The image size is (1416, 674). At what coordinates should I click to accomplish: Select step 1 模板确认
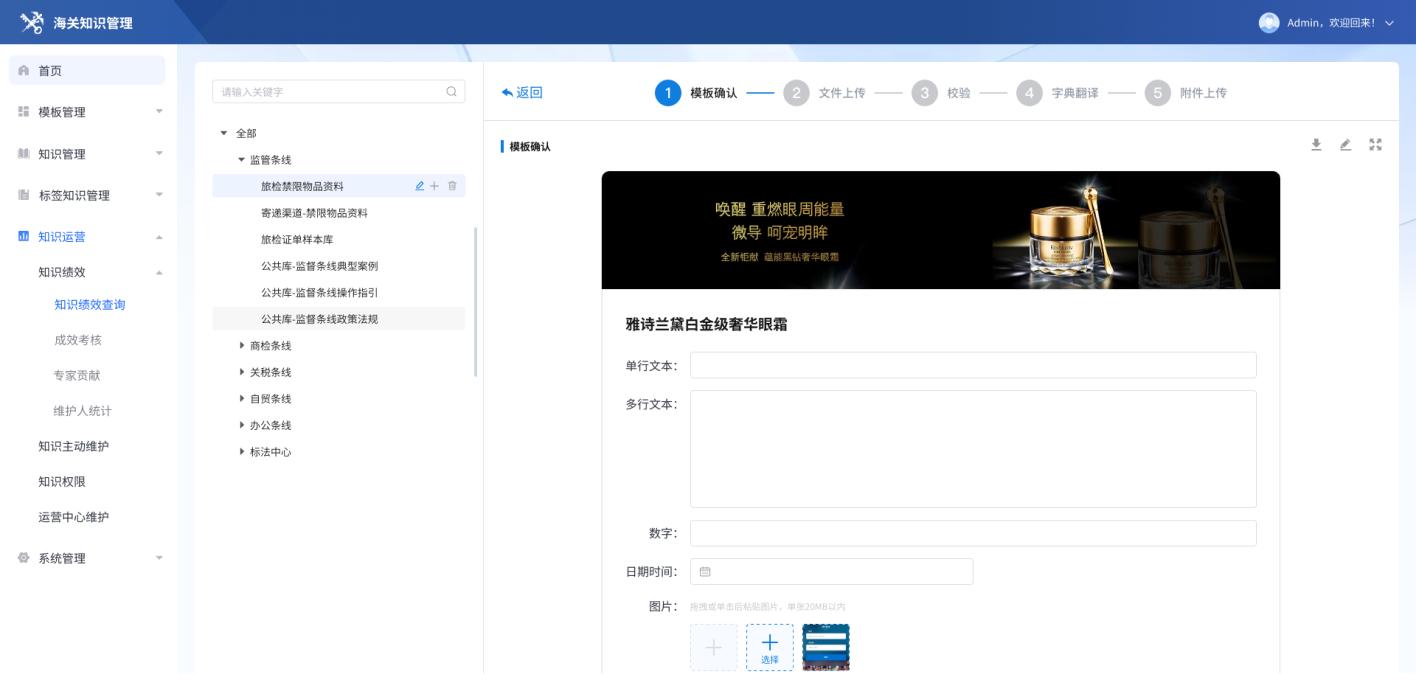click(696, 93)
